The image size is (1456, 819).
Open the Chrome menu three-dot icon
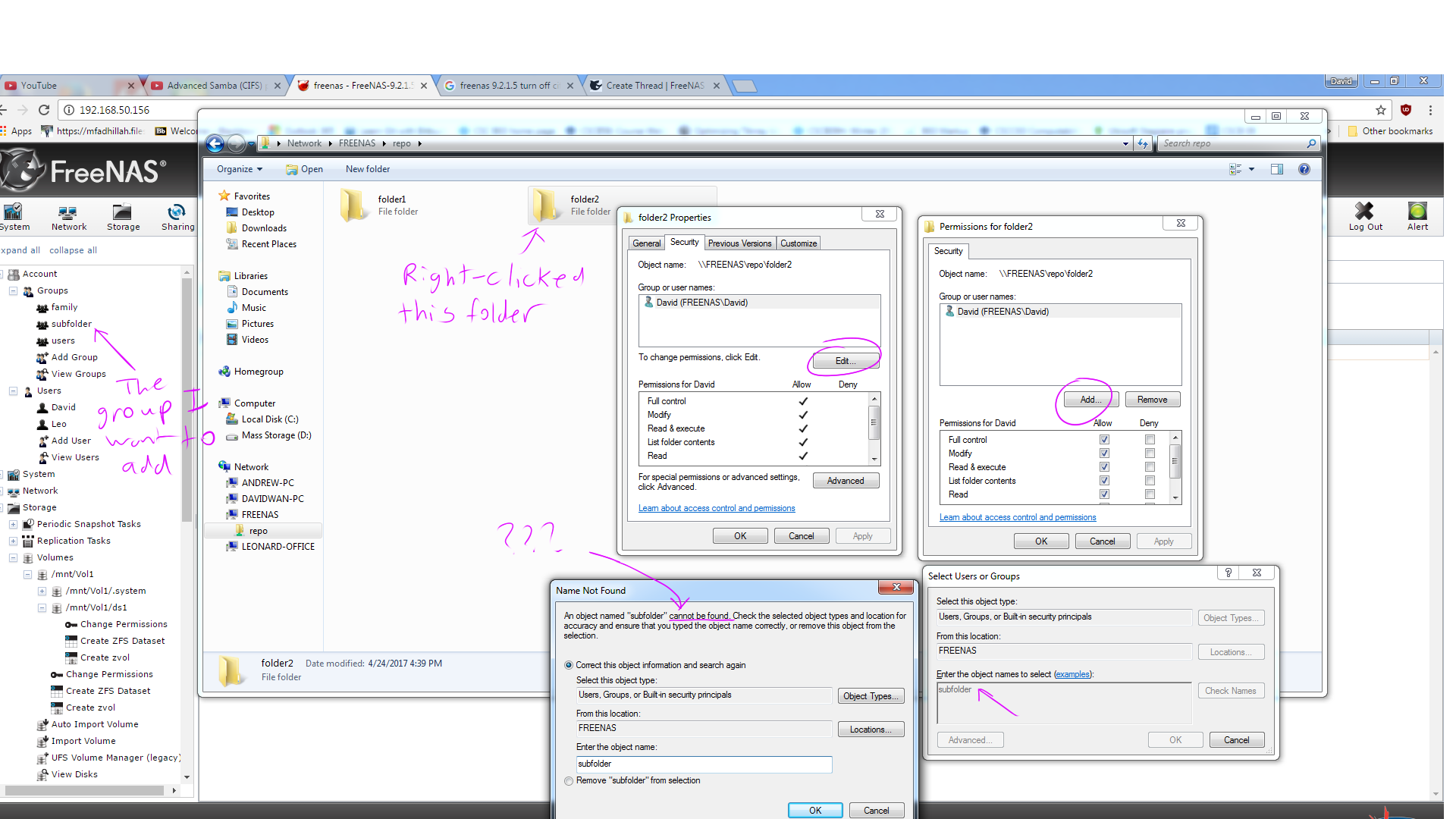1430,110
